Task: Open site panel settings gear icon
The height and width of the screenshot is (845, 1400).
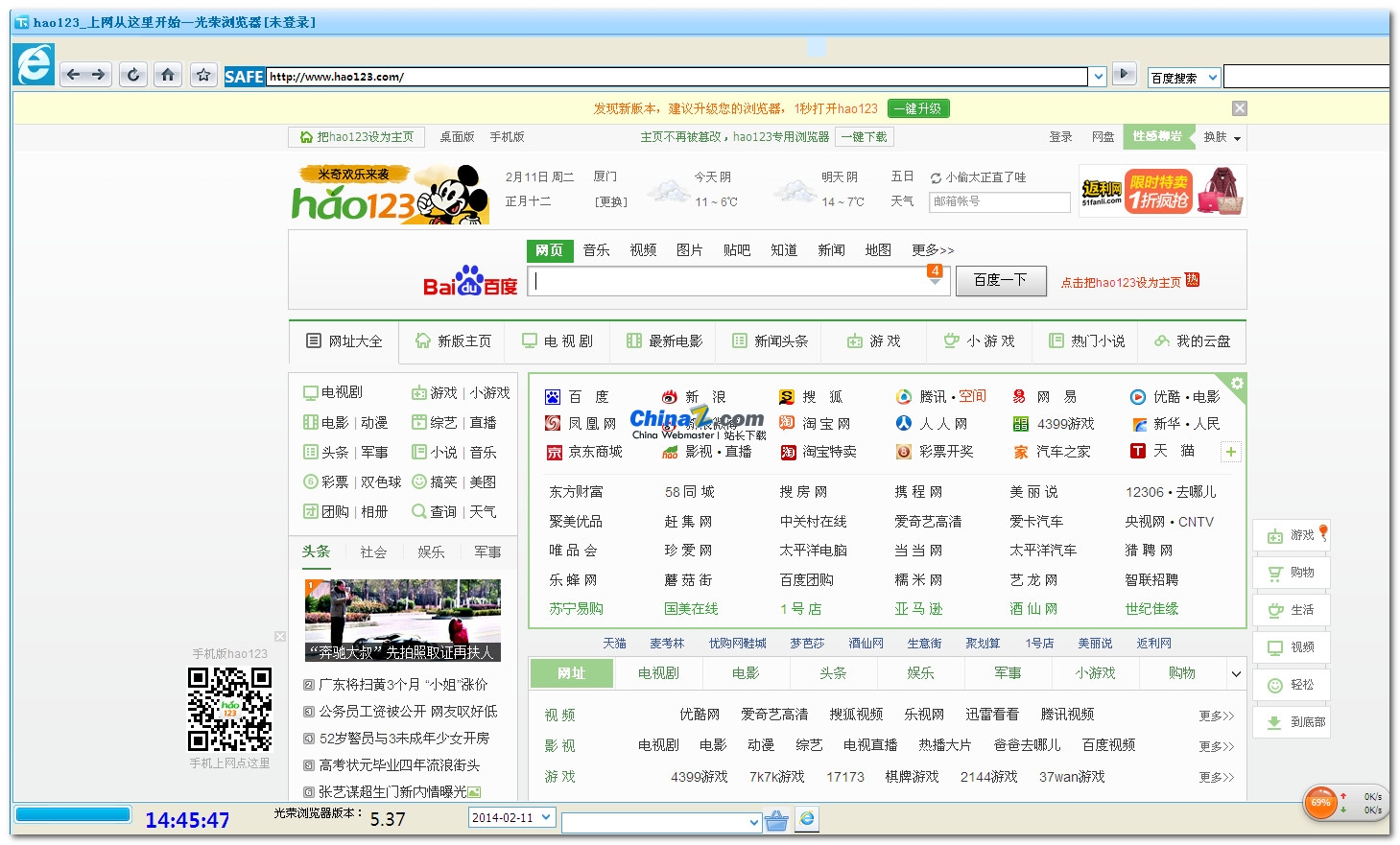Action: click(1237, 383)
